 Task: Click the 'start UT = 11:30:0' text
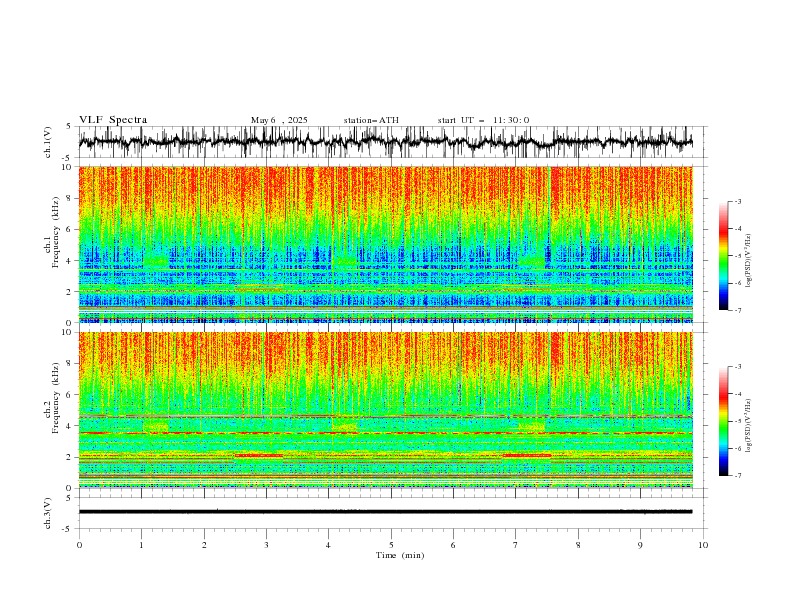tap(483, 120)
